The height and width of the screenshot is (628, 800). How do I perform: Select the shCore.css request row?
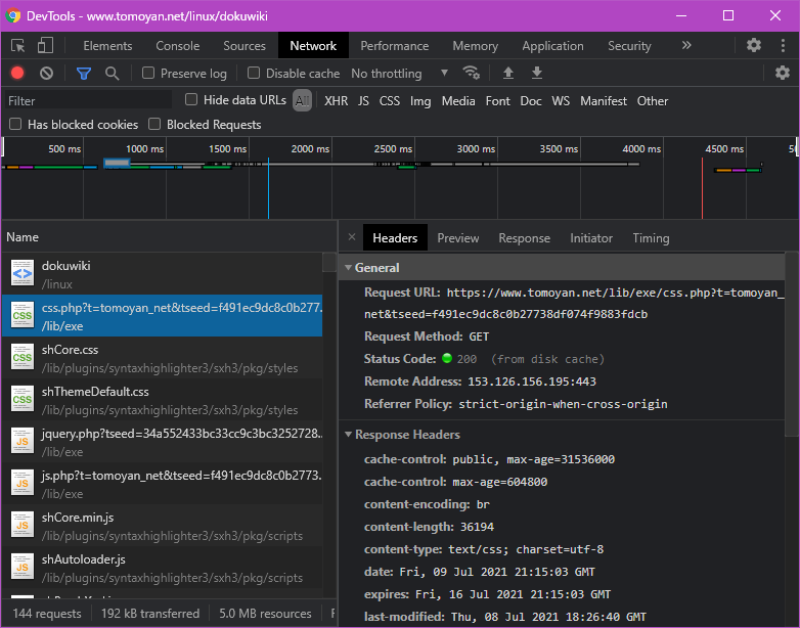(x=162, y=358)
